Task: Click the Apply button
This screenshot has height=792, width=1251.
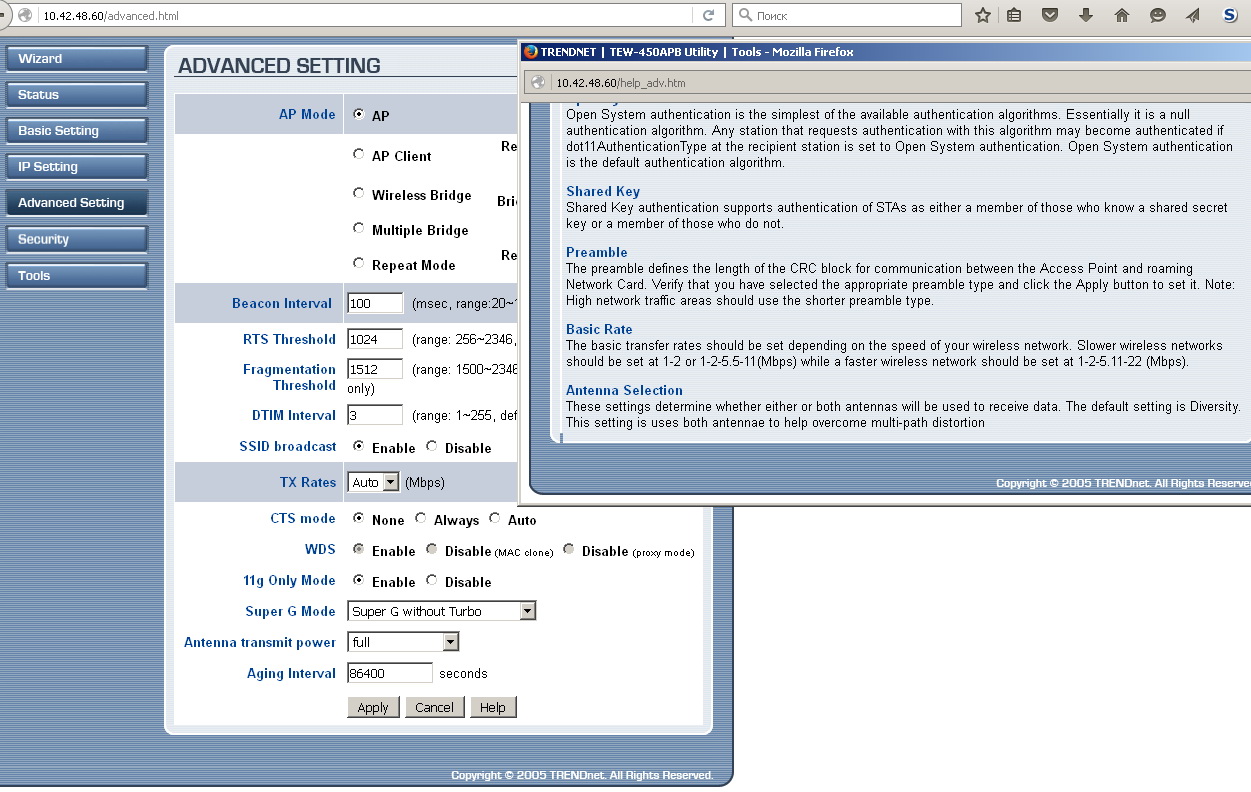Action: point(373,707)
